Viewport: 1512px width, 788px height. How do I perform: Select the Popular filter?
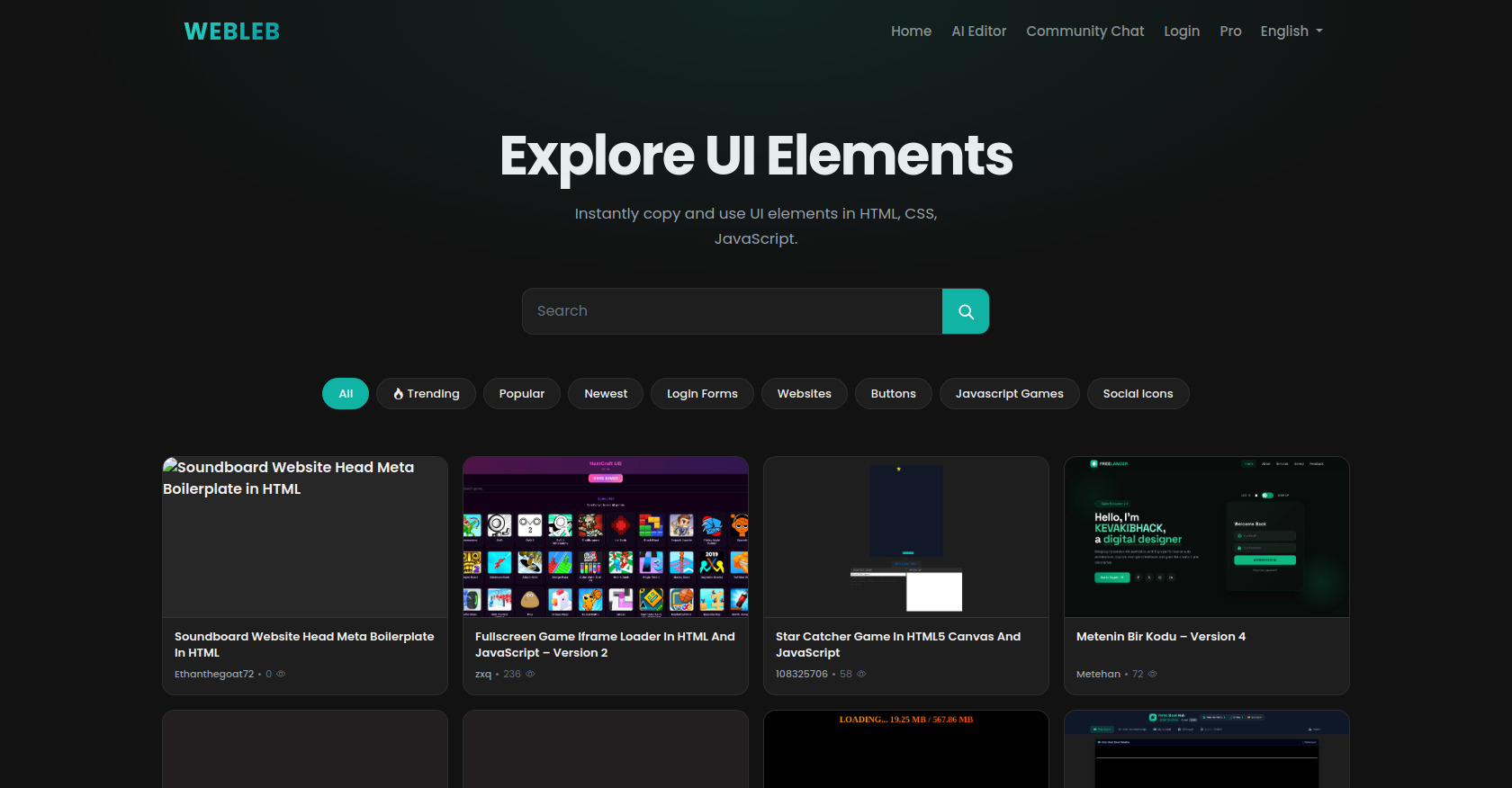[522, 394]
